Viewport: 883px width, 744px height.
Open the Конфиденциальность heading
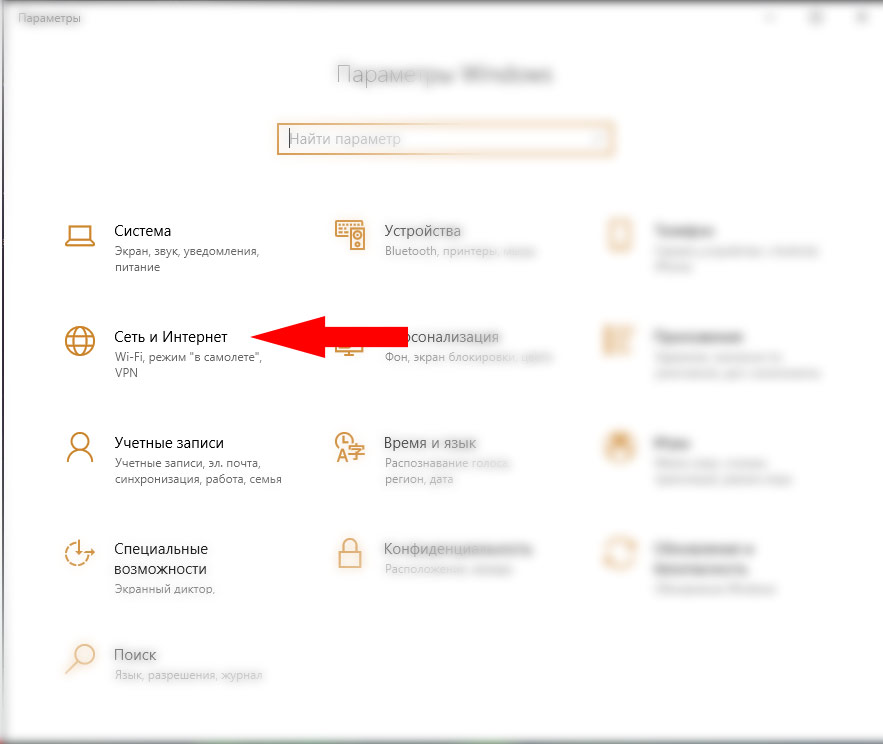(x=457, y=549)
